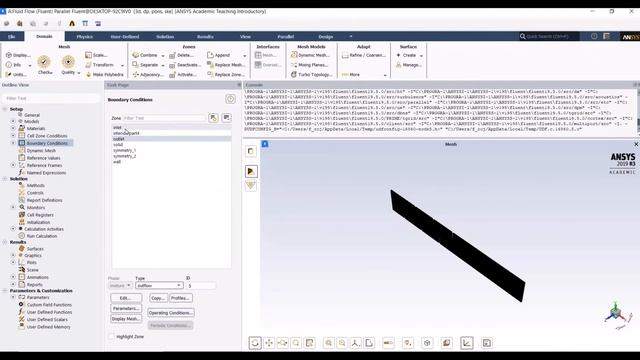Viewport: 640px width, 360px height.
Task: Click the Units icon in ribbon
Action: (9, 74)
